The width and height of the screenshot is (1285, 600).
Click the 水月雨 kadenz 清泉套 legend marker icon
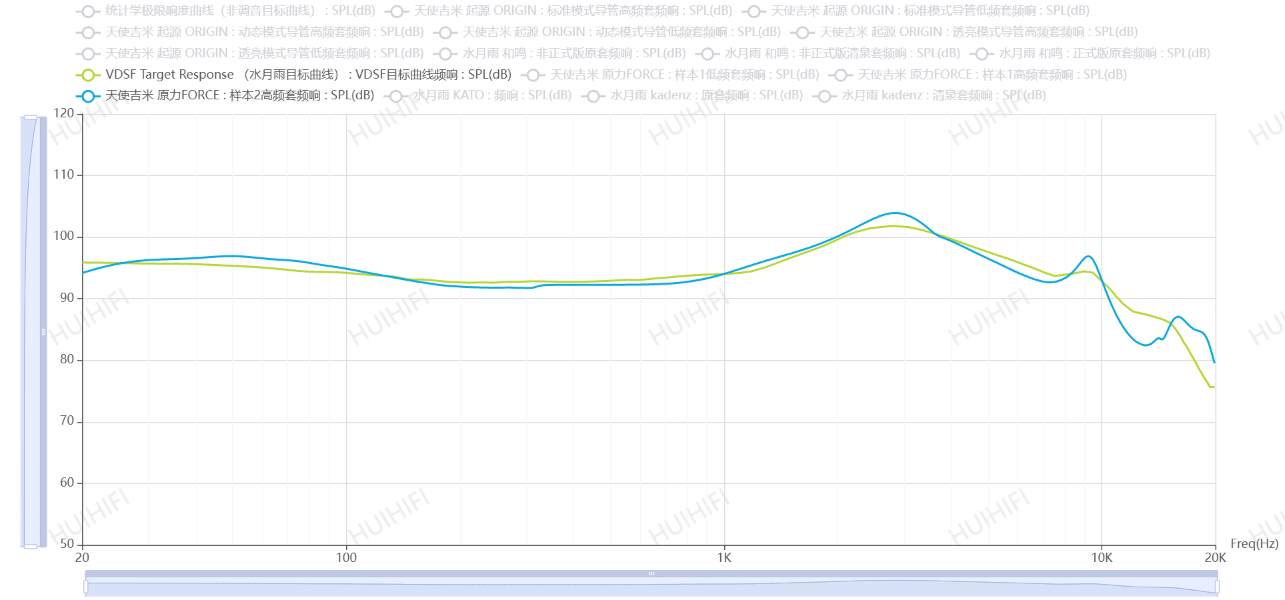point(825,96)
